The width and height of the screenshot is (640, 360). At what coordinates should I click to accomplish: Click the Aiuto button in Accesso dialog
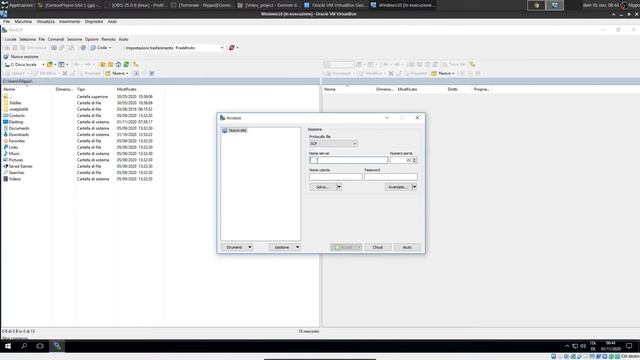(x=407, y=247)
